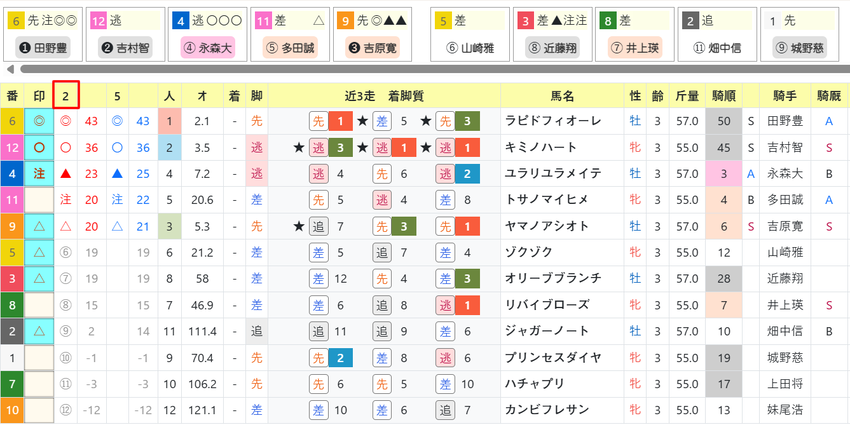Sort by the 人 popularity header
Image resolution: width=850 pixels, height=425 pixels.
[x=170, y=96]
